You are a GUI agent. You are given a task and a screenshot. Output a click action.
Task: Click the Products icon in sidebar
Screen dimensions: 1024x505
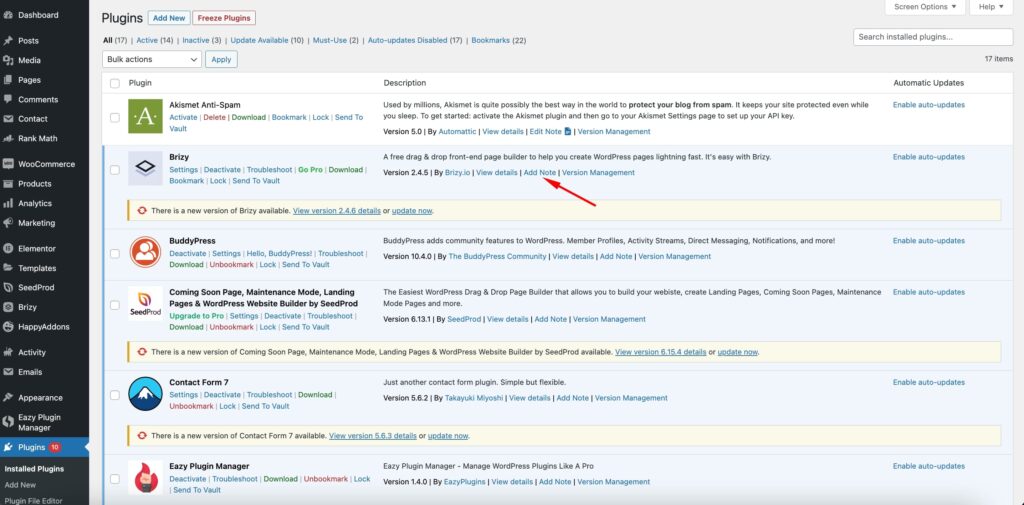(x=8, y=184)
